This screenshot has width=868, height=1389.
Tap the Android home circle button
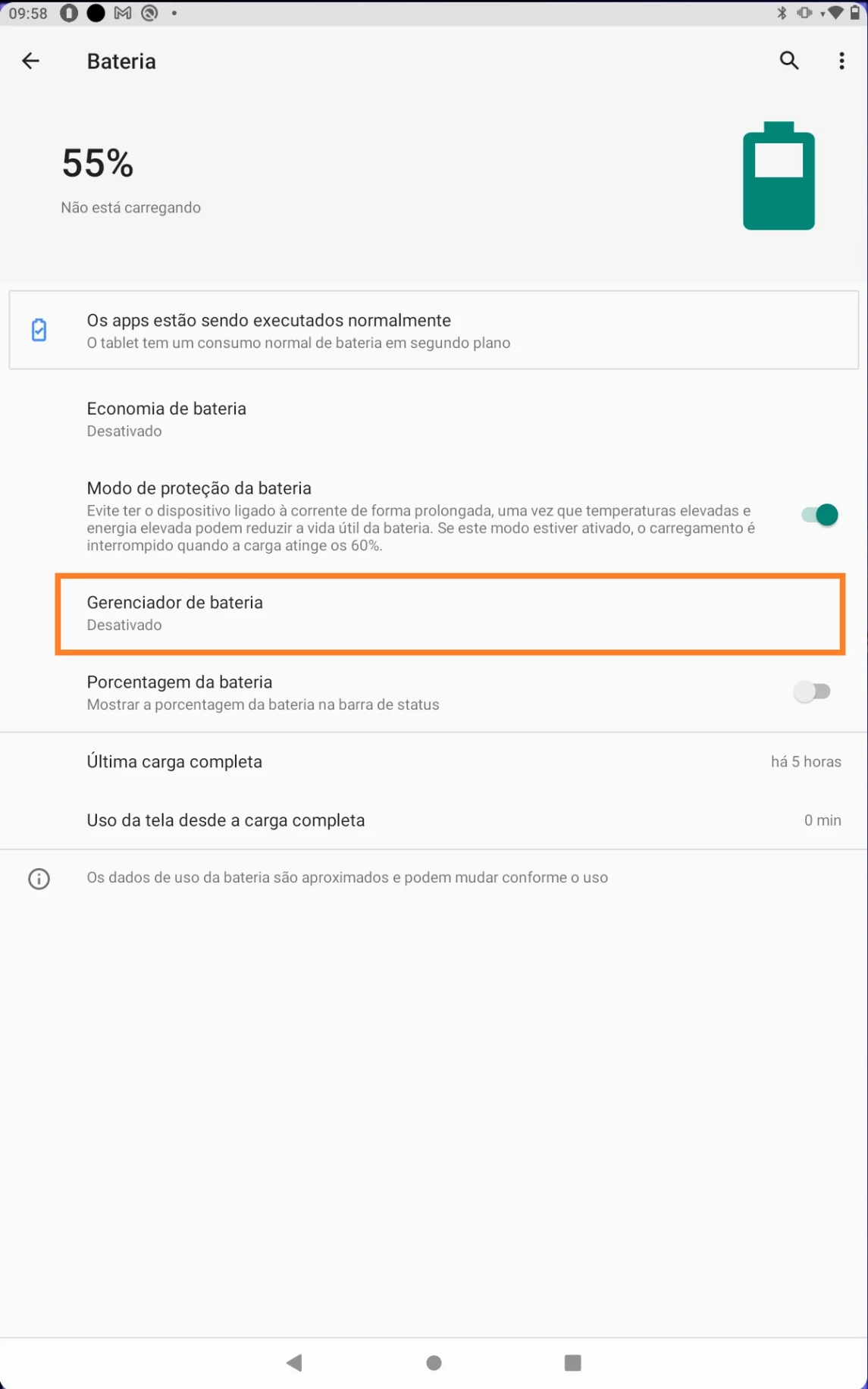(434, 1362)
